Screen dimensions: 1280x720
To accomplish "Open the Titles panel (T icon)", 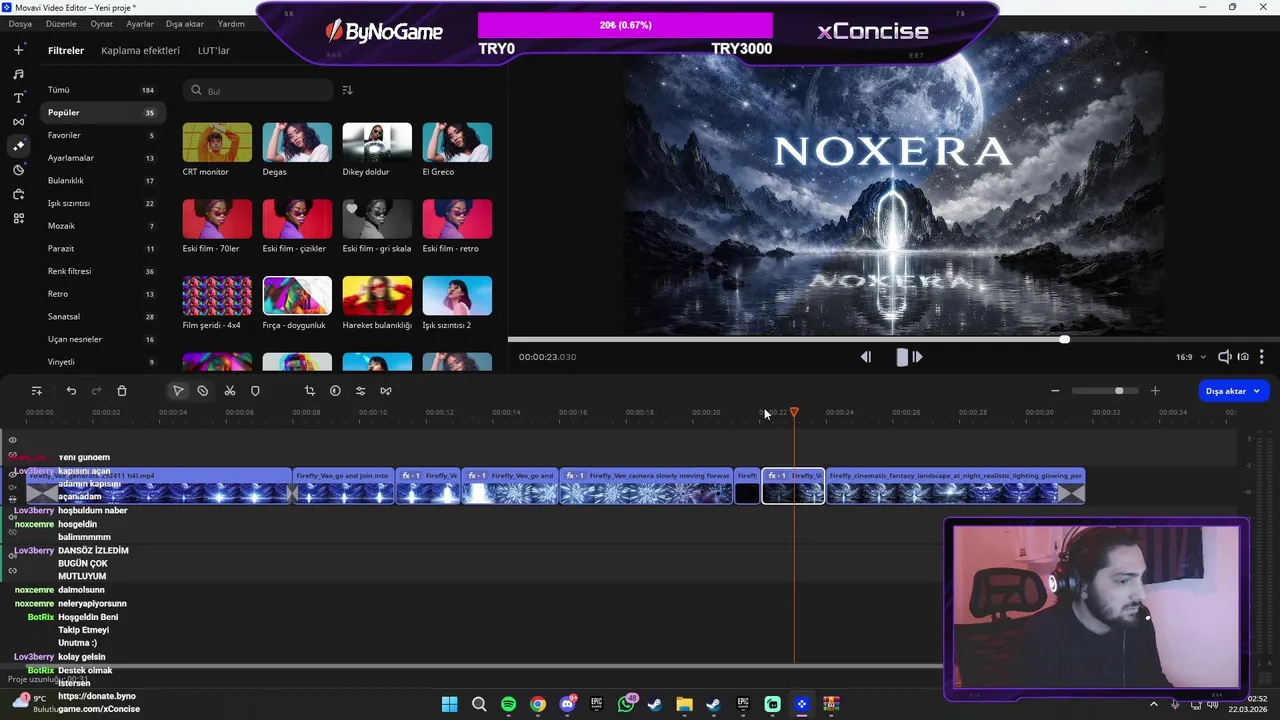I will coord(19,98).
